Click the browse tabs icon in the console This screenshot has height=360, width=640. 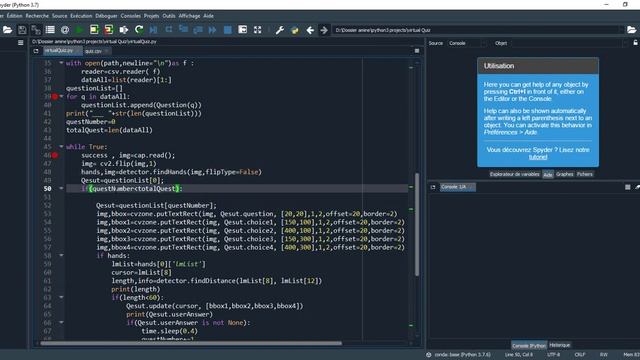pyautogui.click(x=433, y=187)
